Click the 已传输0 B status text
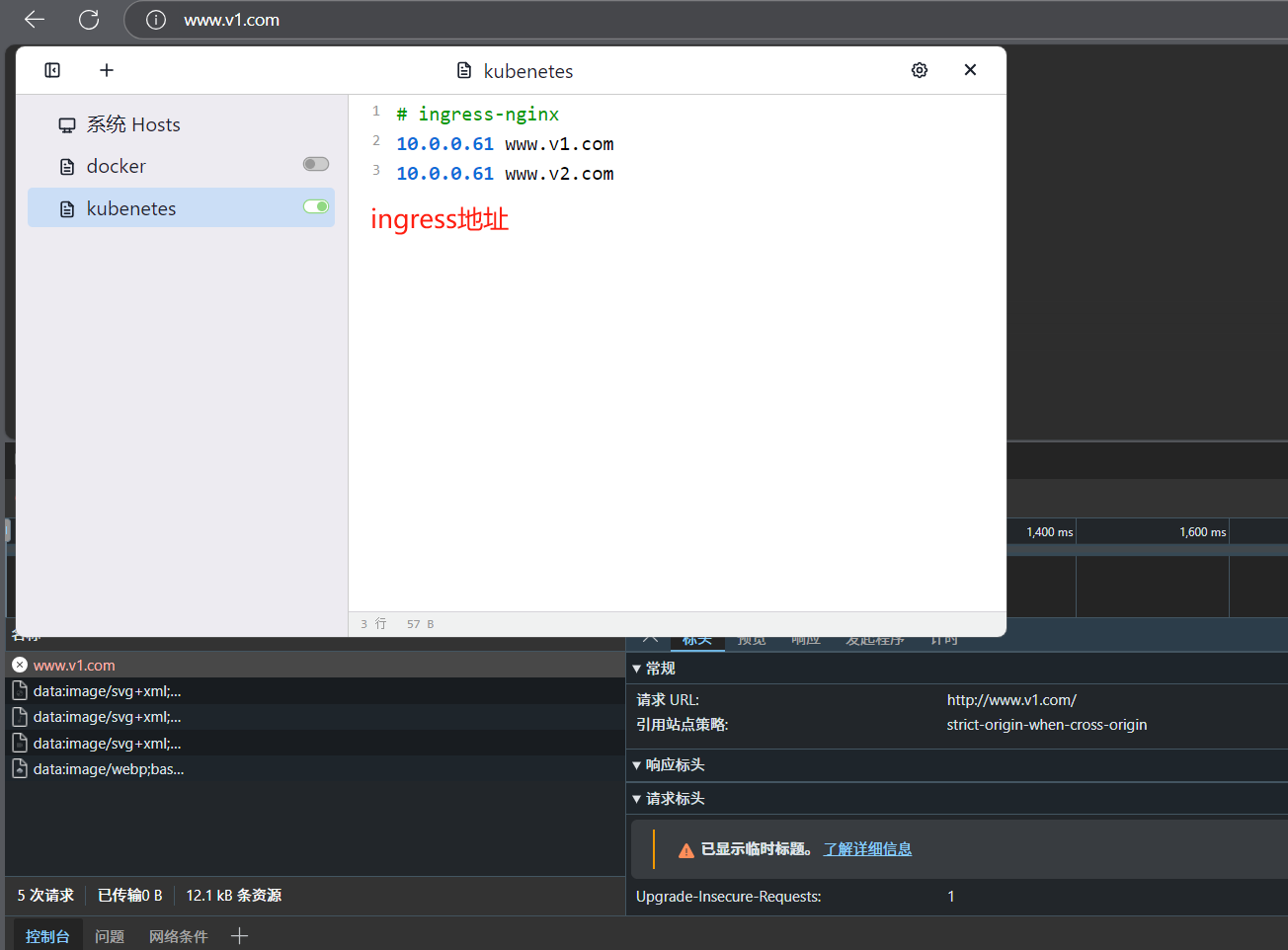The width and height of the screenshot is (1288, 950). point(129,896)
